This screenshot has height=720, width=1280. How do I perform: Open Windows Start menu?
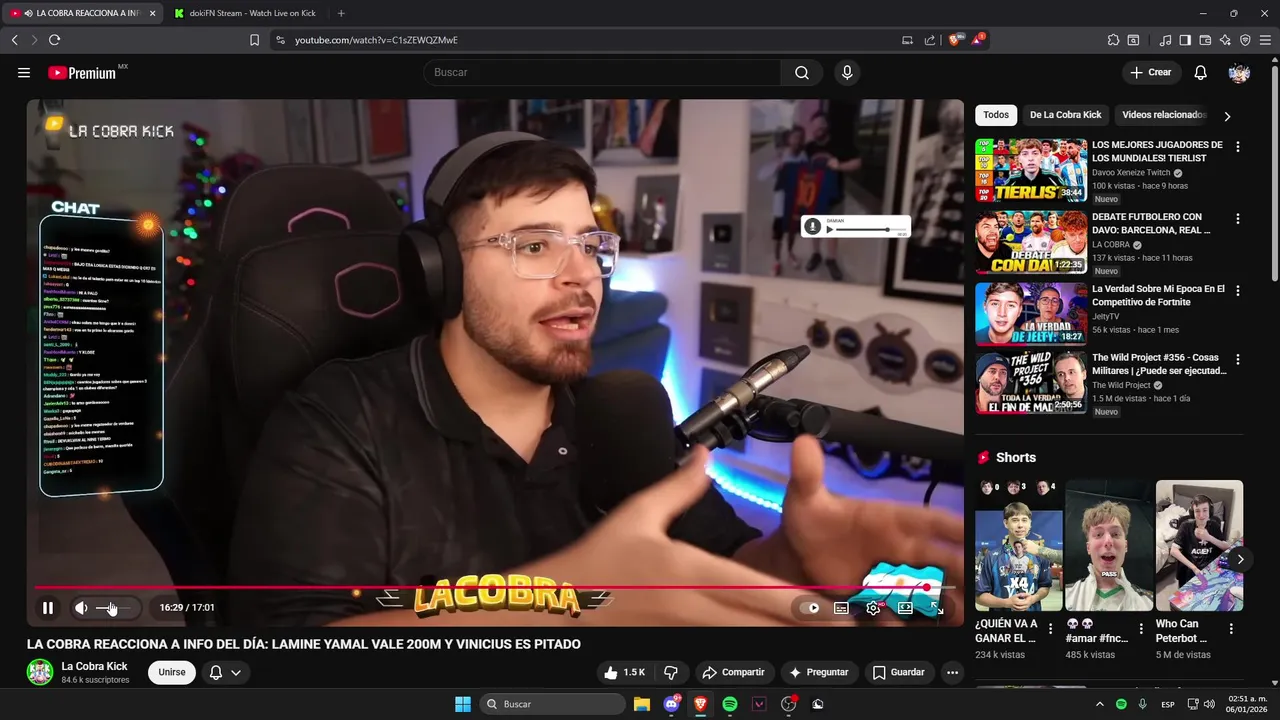(x=463, y=704)
